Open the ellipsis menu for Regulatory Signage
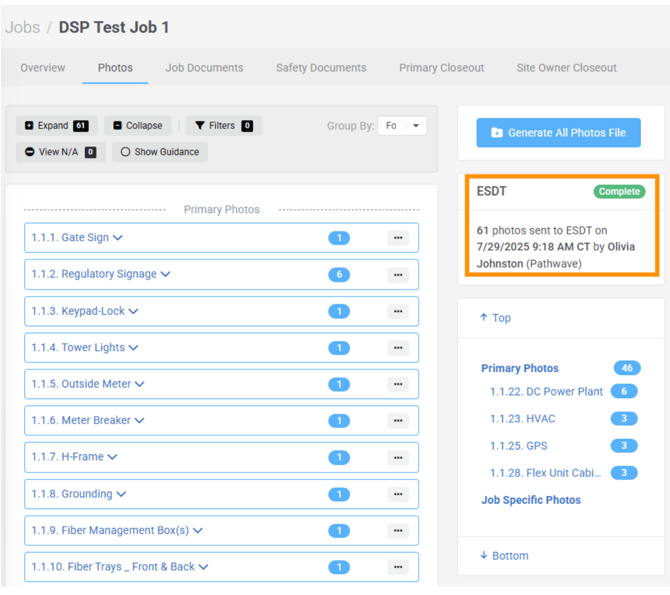Viewport: 670px width, 595px height. click(398, 275)
